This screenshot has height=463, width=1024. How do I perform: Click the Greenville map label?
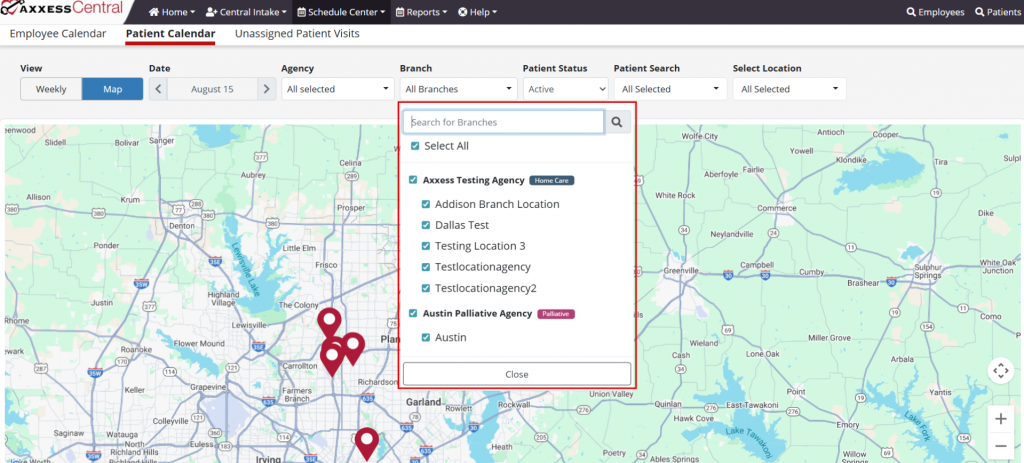pyautogui.click(x=681, y=270)
